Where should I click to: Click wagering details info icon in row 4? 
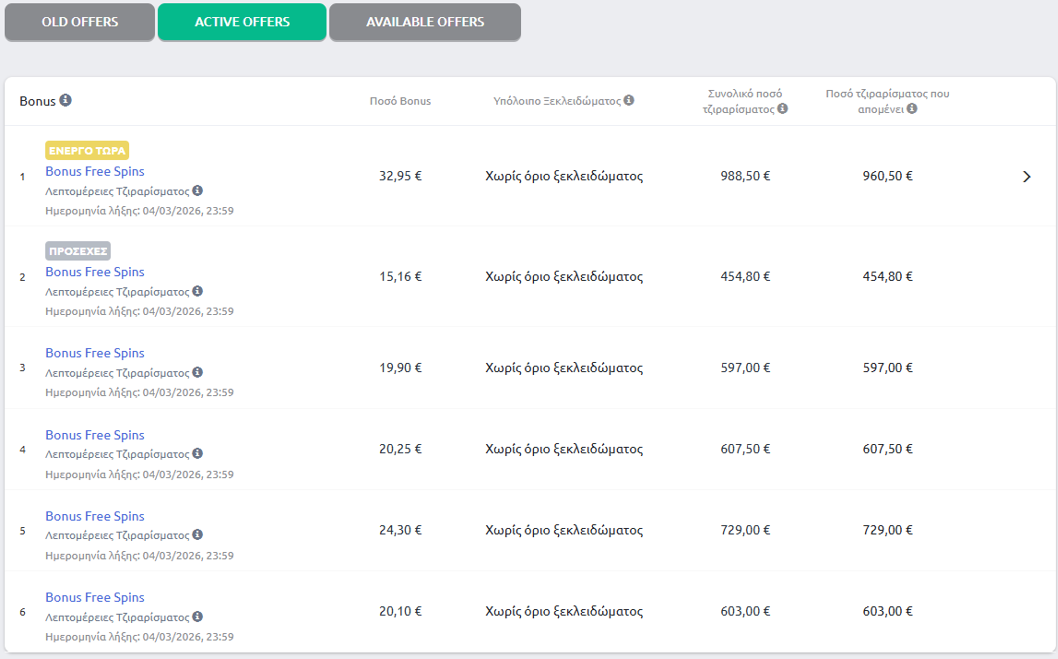(197, 454)
